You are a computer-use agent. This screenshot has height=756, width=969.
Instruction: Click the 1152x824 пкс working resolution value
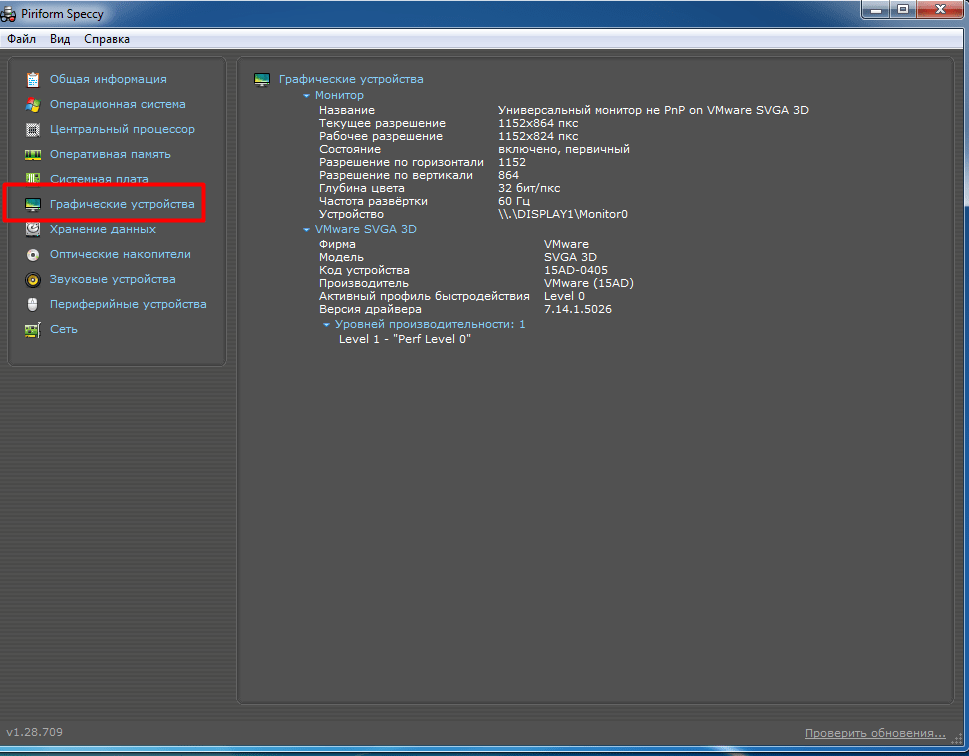(538, 136)
